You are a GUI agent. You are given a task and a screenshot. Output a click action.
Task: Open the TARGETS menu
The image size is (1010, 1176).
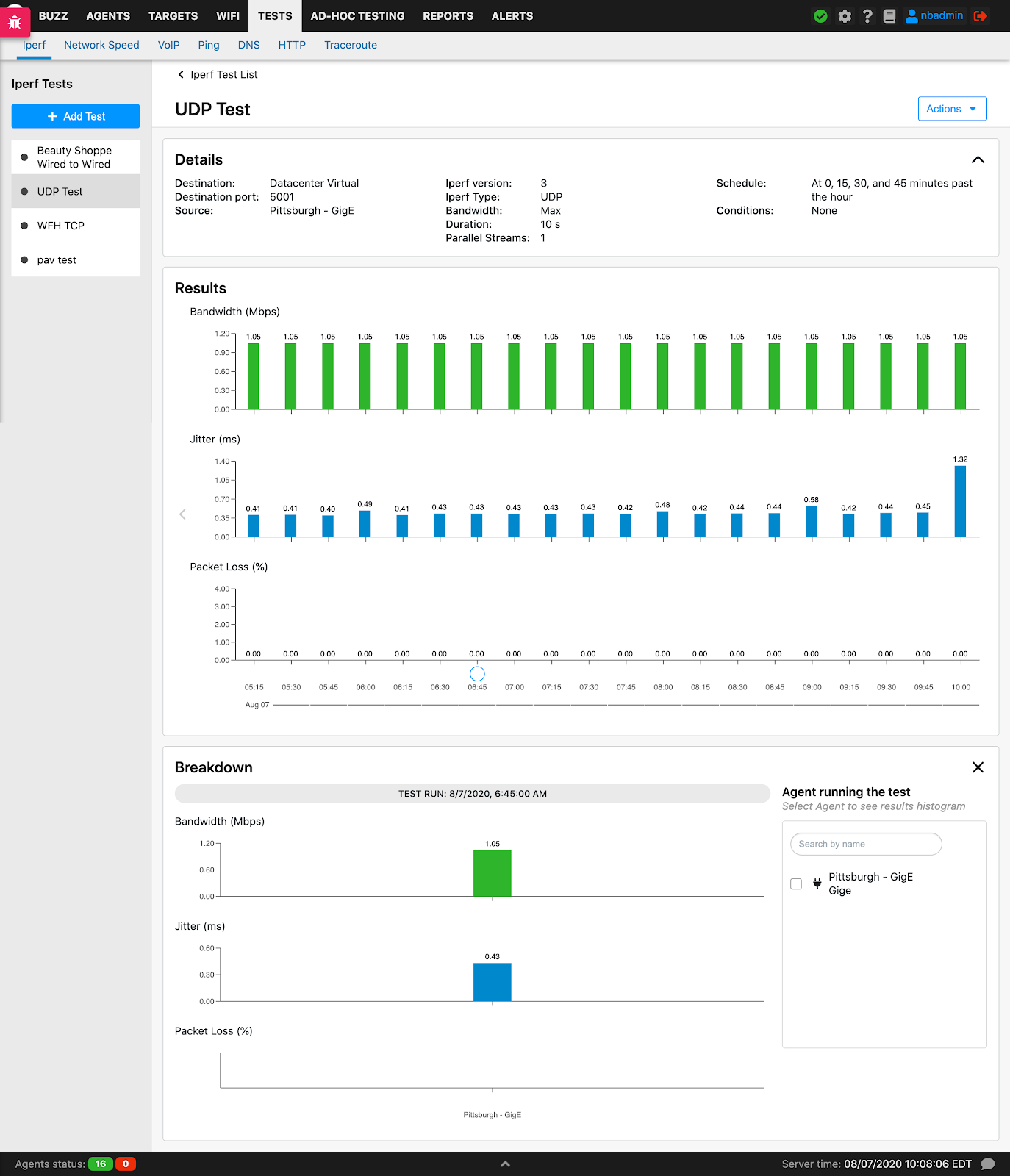pyautogui.click(x=173, y=16)
